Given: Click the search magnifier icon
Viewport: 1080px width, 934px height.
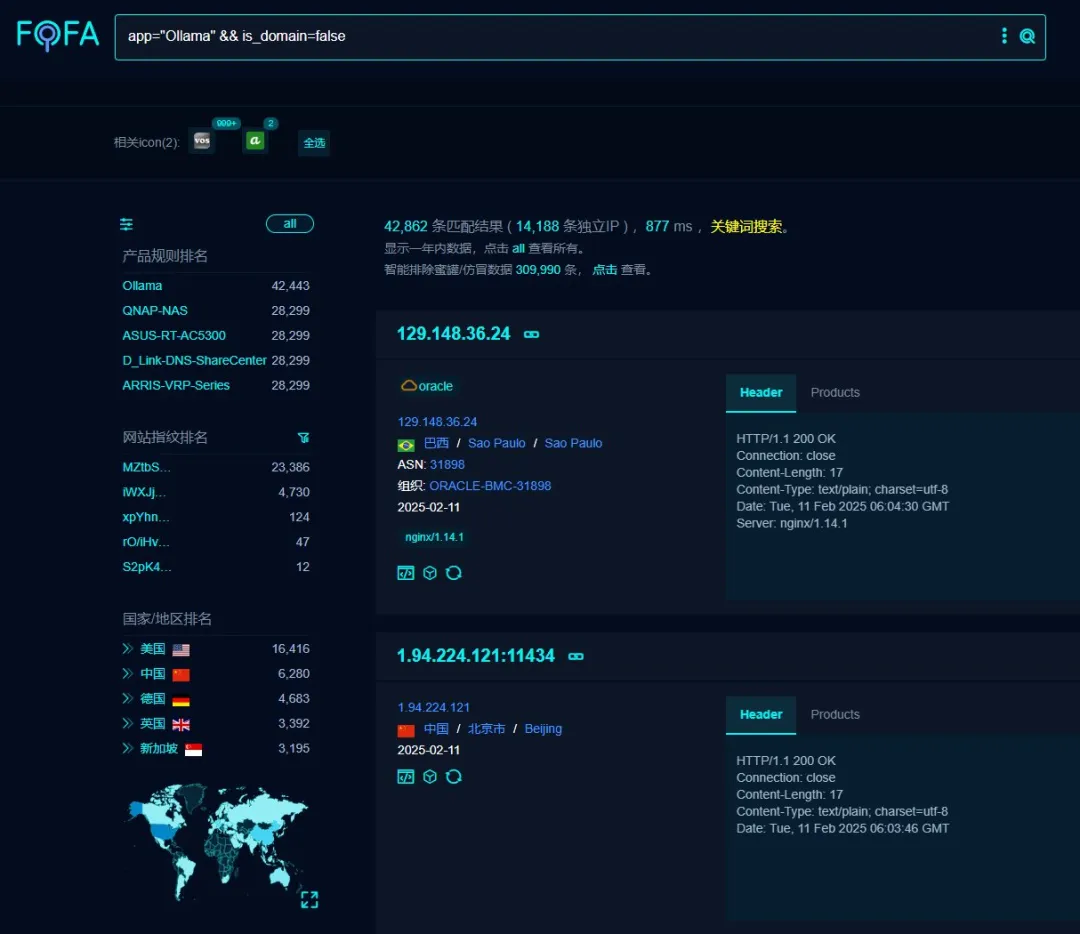Looking at the screenshot, I should click(1027, 37).
